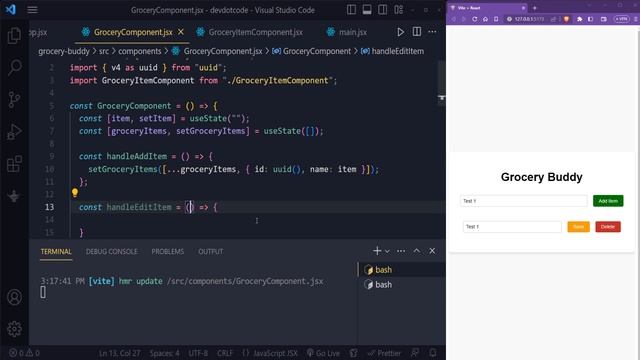This screenshot has height=360, width=640.
Task: Click the Test 1 grocery item edit field
Action: pos(512,227)
